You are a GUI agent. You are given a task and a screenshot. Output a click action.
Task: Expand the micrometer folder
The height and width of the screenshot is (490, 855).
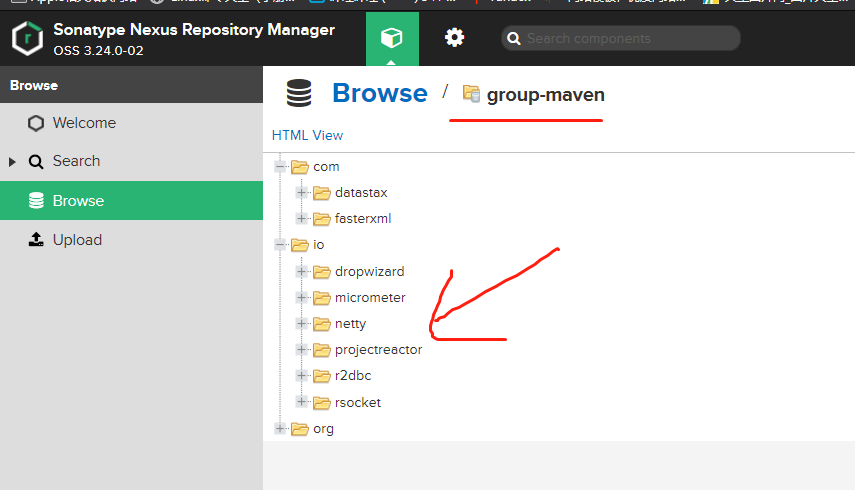coord(301,297)
